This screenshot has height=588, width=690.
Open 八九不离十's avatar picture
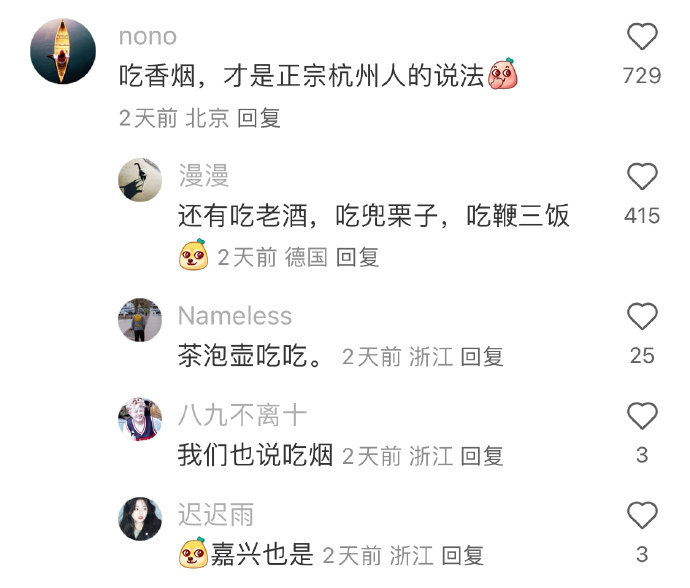140,419
